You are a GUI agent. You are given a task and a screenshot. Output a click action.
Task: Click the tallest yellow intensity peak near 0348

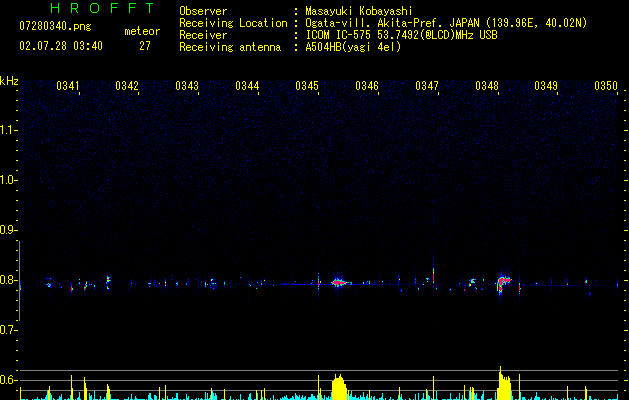pos(504,383)
